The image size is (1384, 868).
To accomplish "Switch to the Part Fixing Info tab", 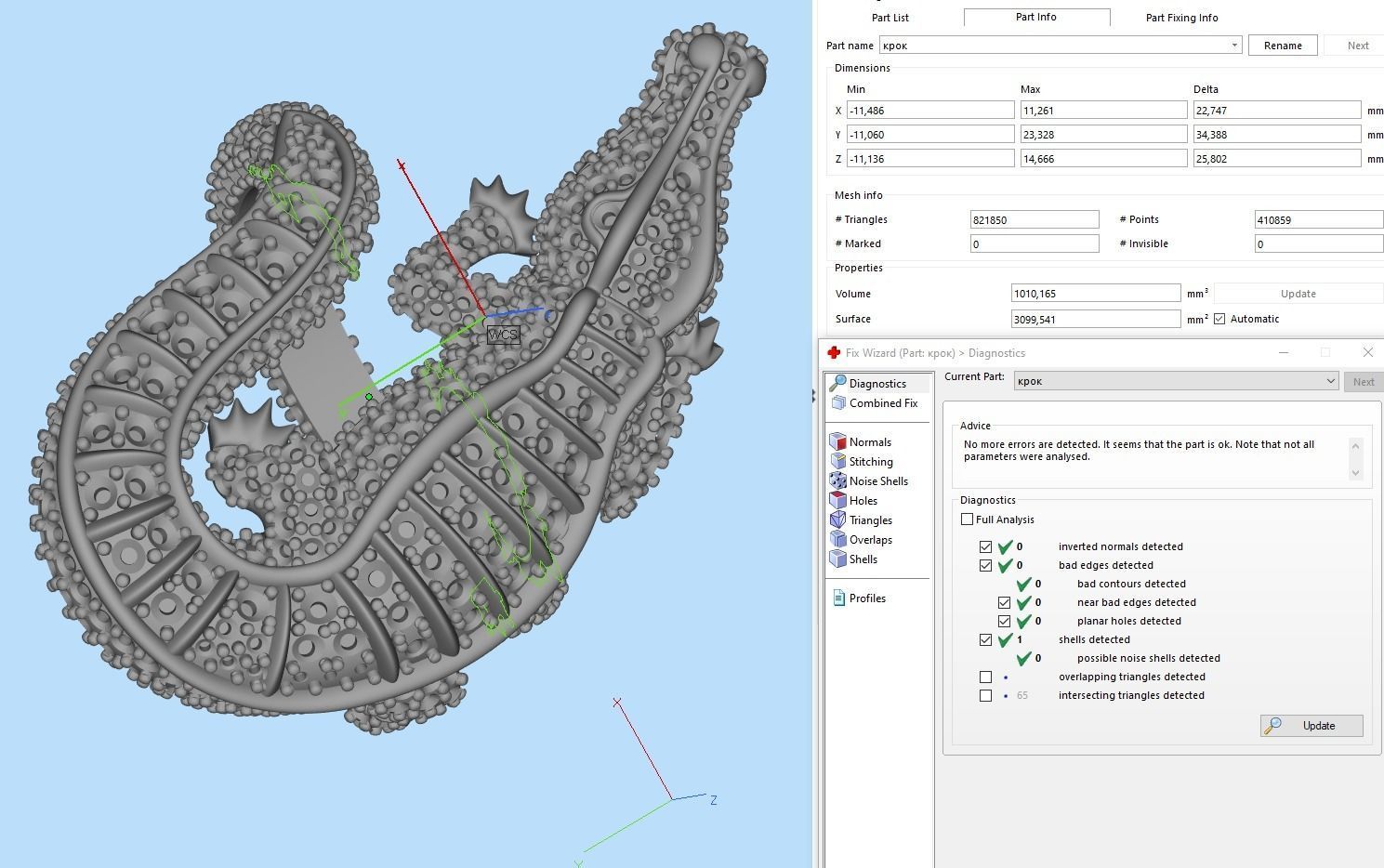I will pos(1181,18).
